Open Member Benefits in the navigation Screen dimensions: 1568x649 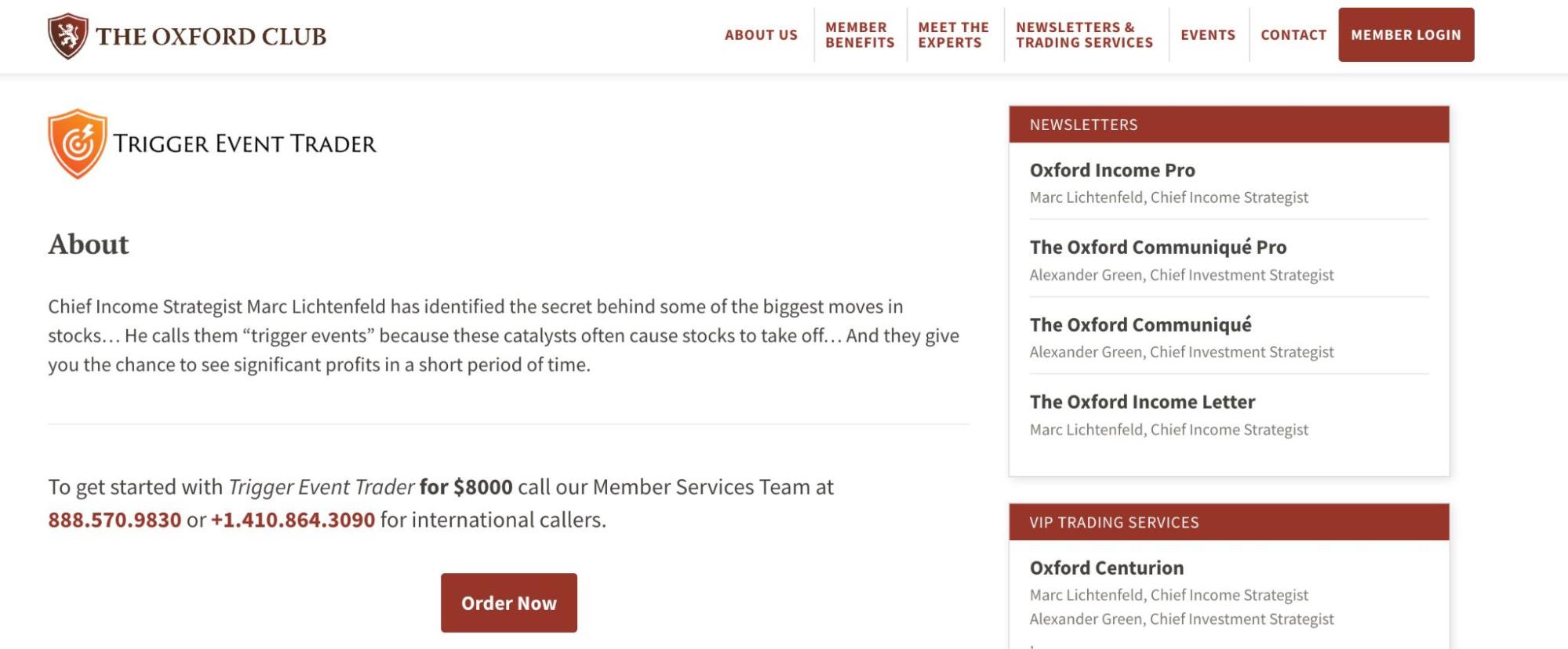coord(860,35)
